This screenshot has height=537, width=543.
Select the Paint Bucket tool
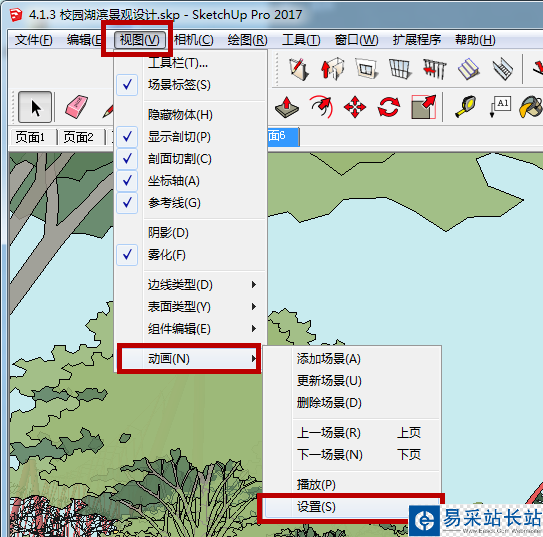click(531, 107)
